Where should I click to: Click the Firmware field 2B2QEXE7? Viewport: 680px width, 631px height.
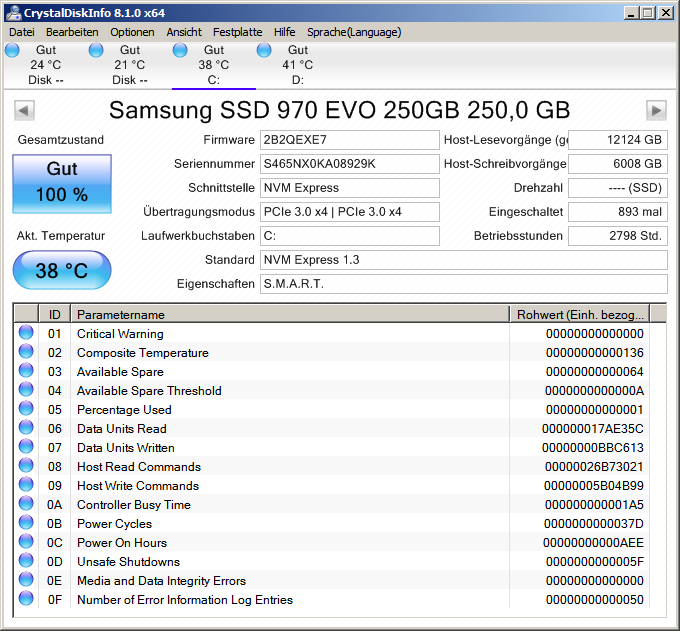(350, 140)
